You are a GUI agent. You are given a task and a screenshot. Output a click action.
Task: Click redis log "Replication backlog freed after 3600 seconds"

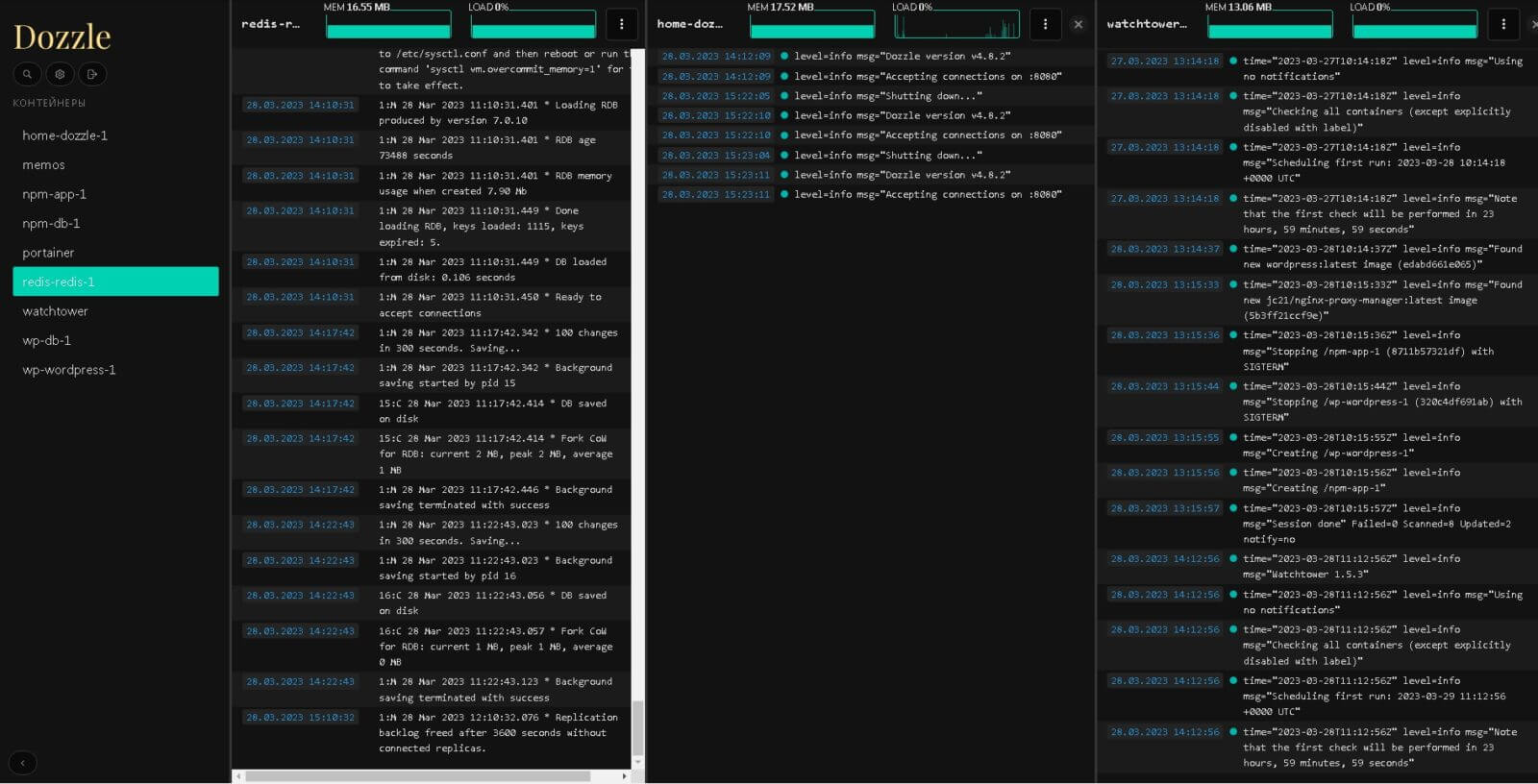point(500,733)
